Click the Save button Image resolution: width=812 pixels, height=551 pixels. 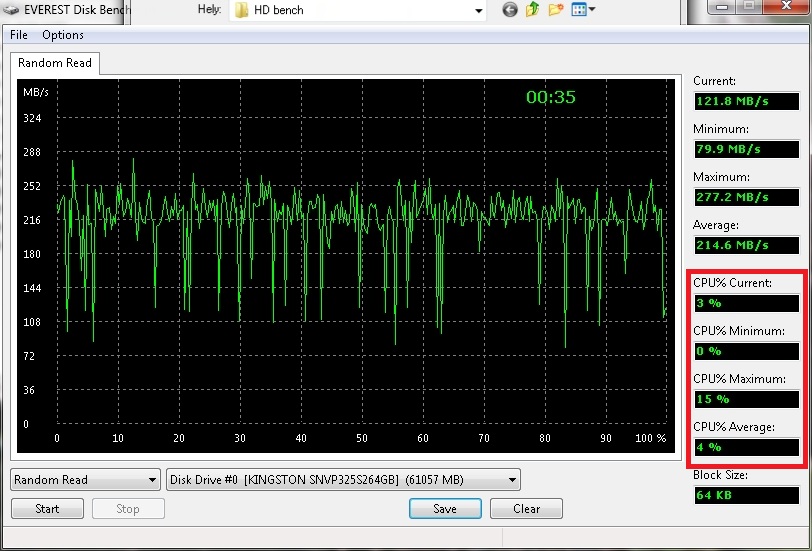445,509
